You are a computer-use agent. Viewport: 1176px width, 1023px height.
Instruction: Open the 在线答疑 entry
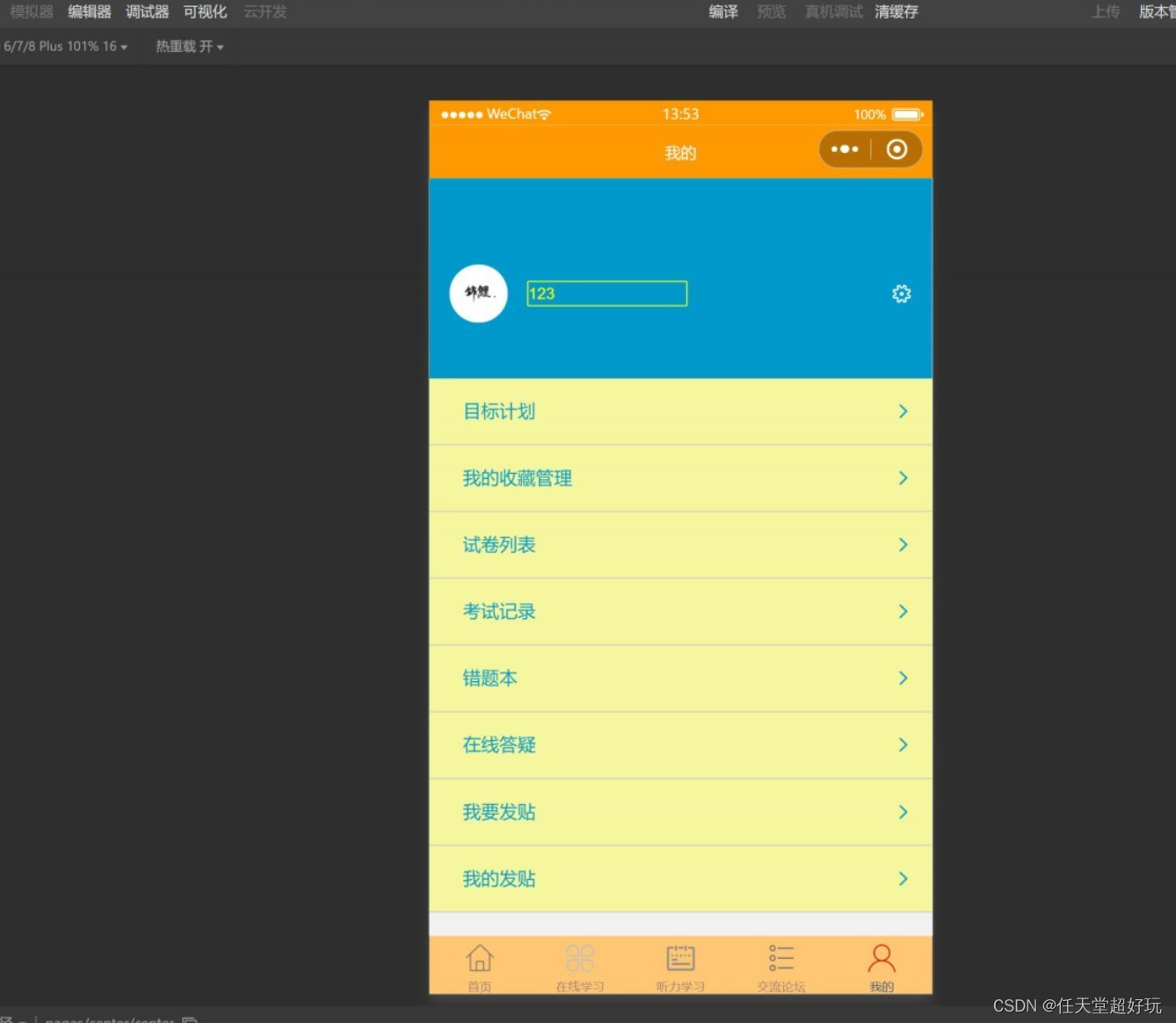[680, 745]
